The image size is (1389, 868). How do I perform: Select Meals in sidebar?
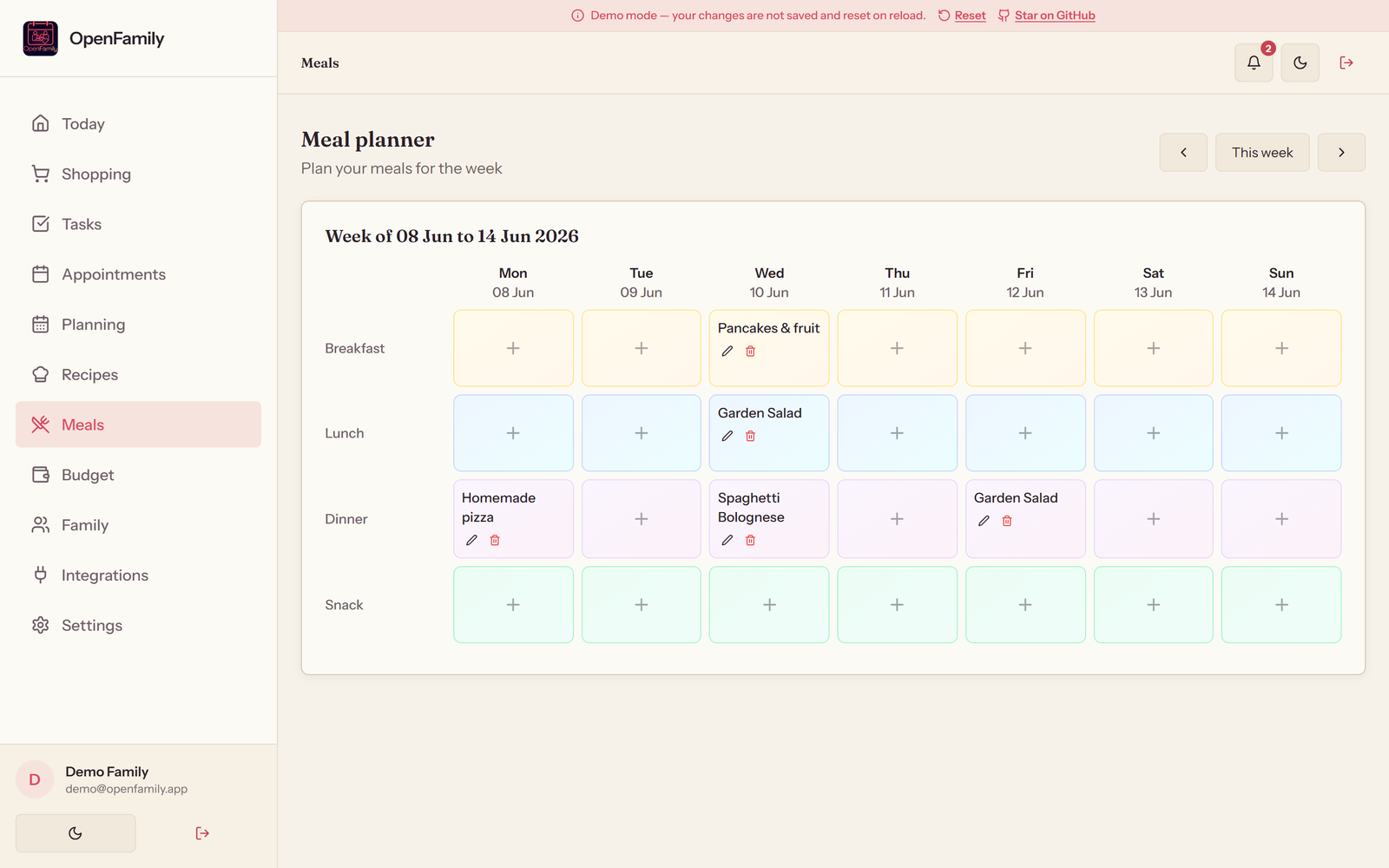[138, 424]
